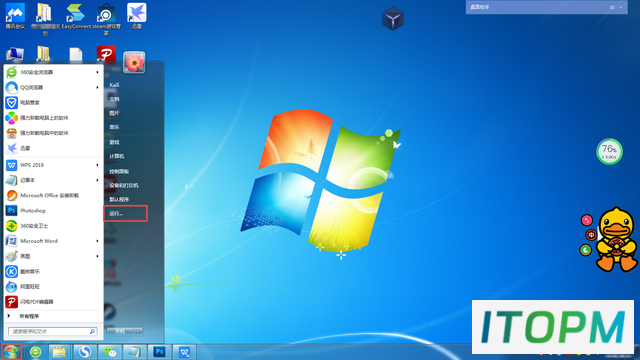The height and width of the screenshot is (360, 640).
Task: Open the Notepad taskbar icon
Action: (x=134, y=352)
